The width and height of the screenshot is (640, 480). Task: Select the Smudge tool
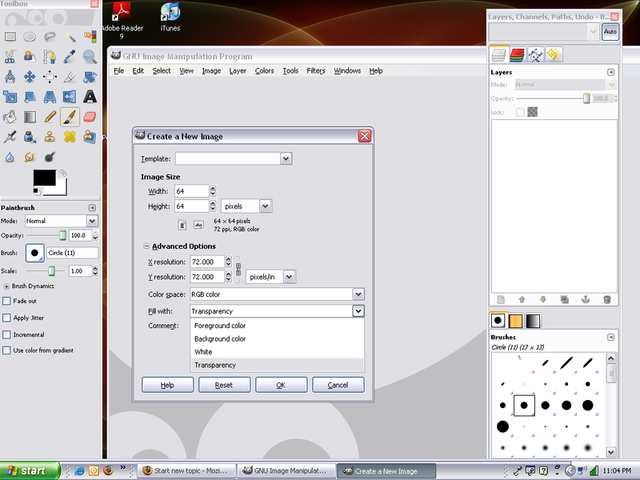(x=29, y=157)
